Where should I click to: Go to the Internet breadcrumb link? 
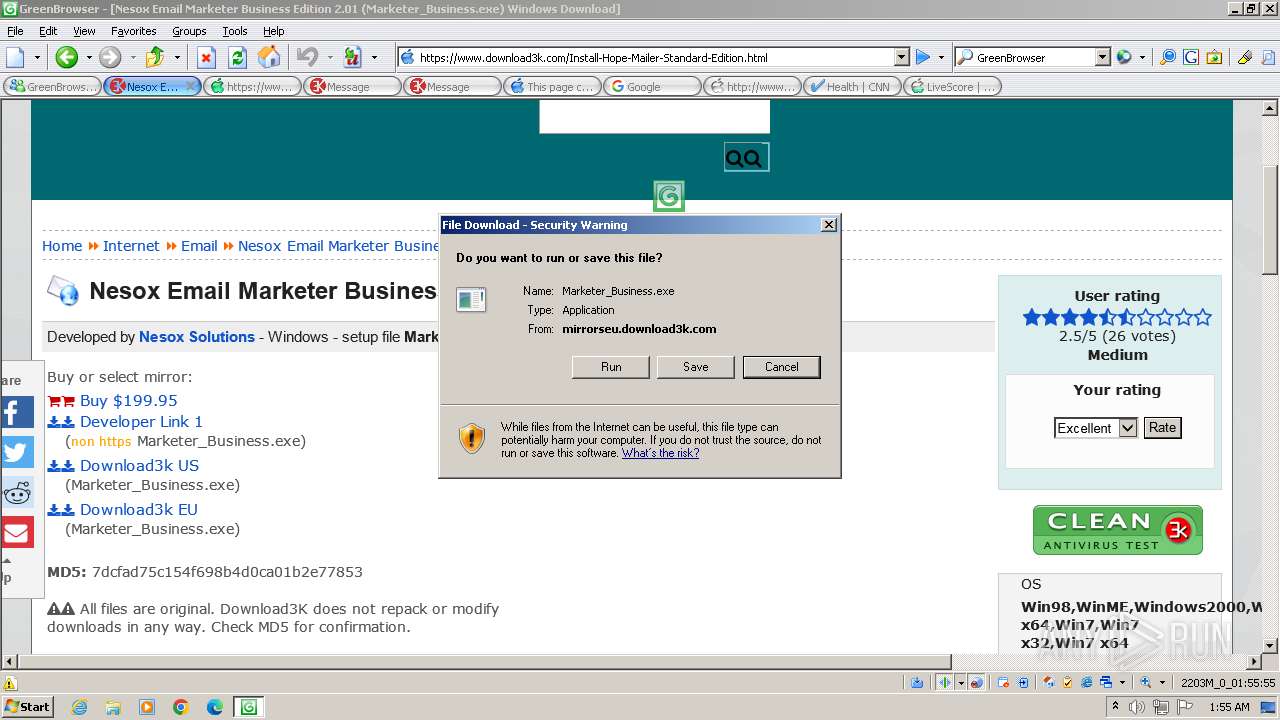click(131, 246)
